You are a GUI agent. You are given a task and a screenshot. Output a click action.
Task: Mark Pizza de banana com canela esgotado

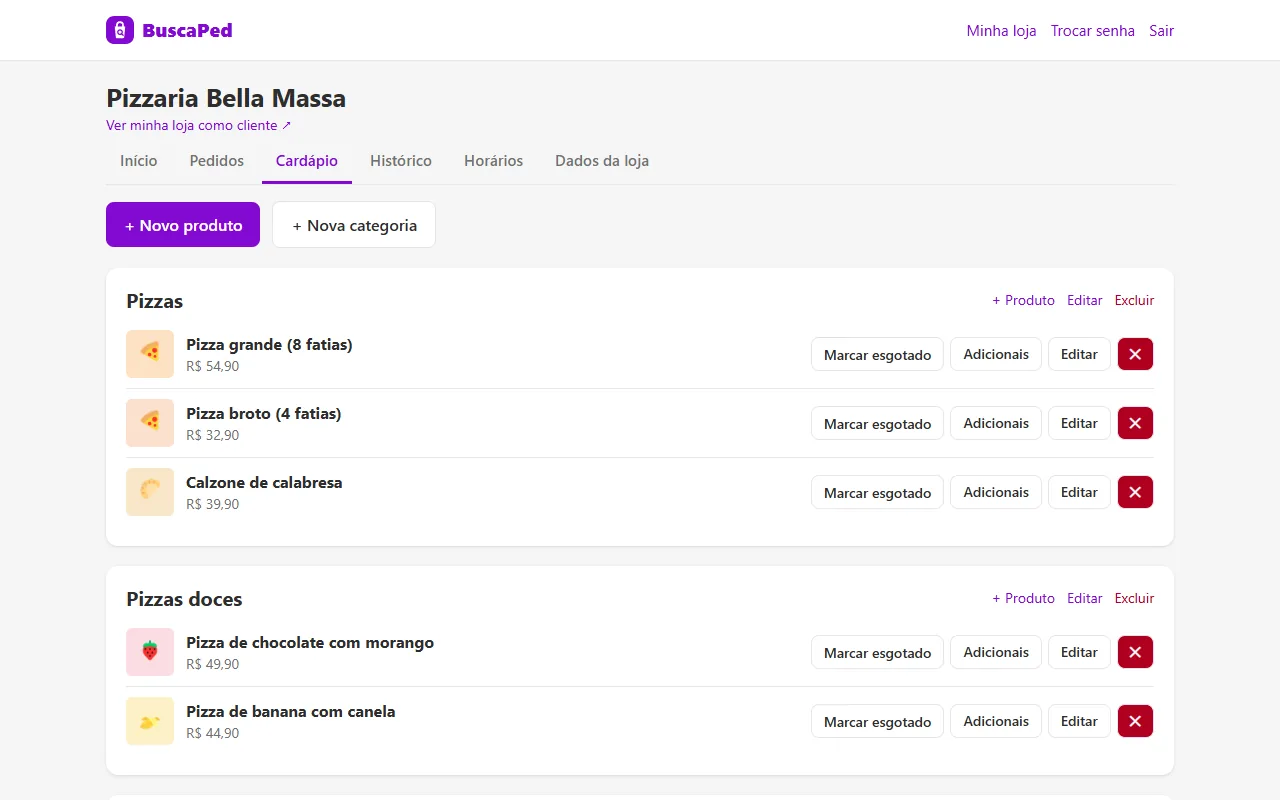click(x=877, y=721)
